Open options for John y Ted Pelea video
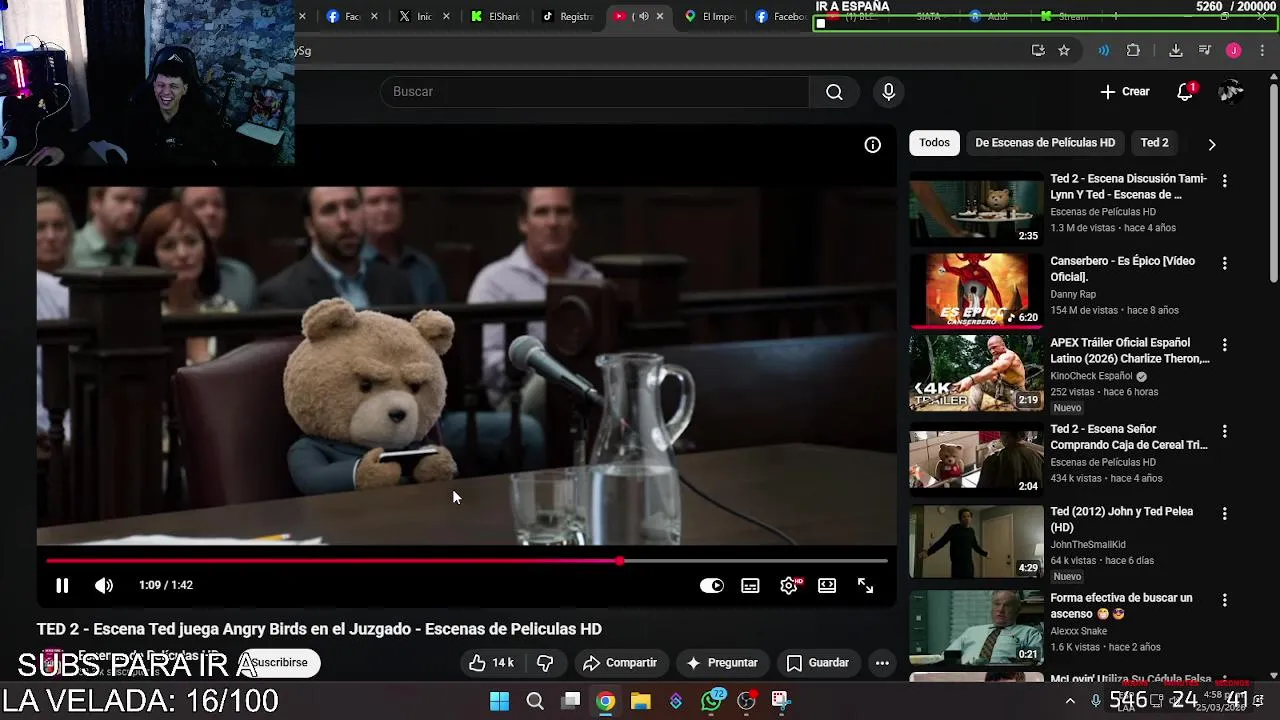This screenshot has width=1280, height=720. (1225, 513)
